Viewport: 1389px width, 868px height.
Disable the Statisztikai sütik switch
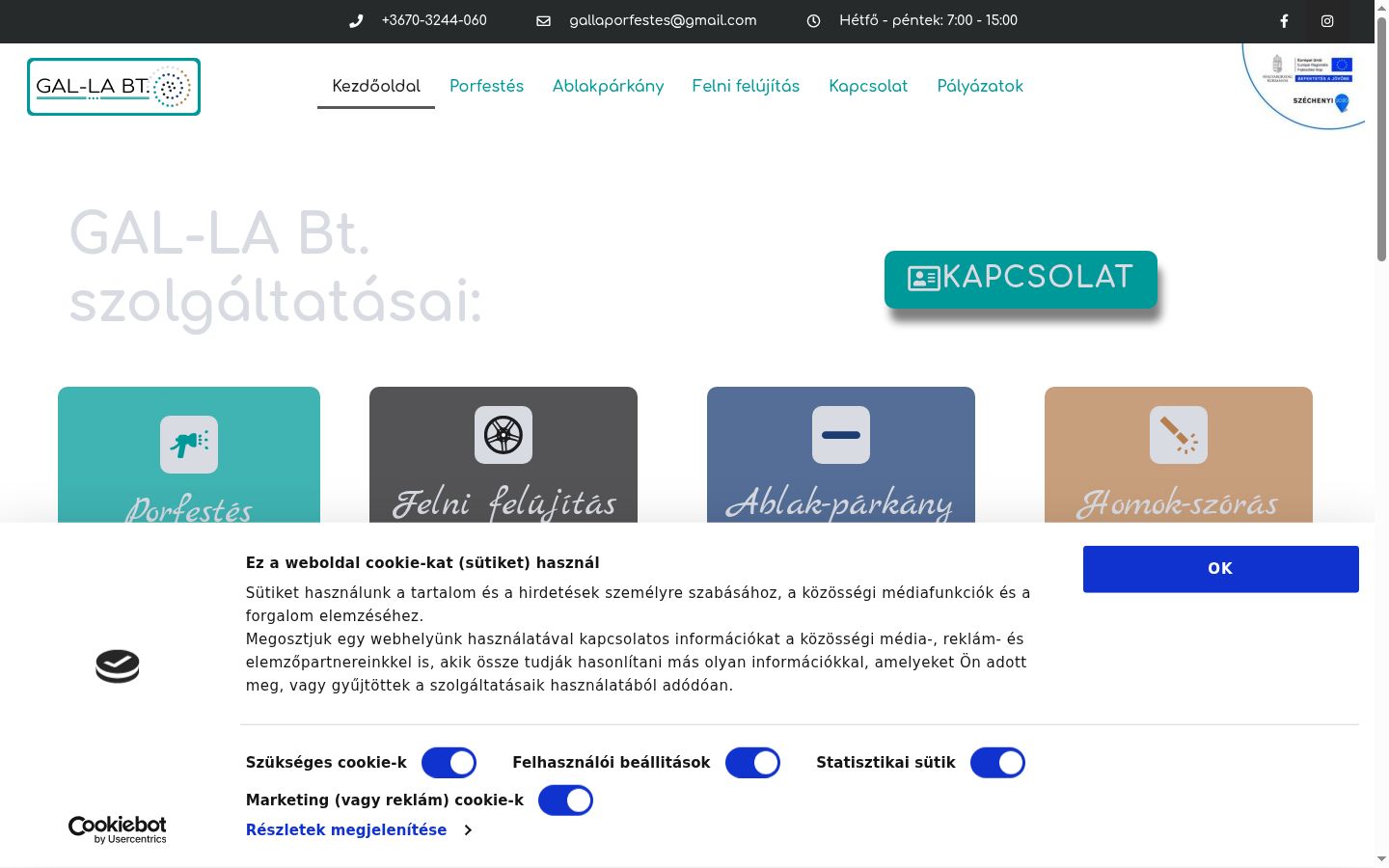coord(997,763)
